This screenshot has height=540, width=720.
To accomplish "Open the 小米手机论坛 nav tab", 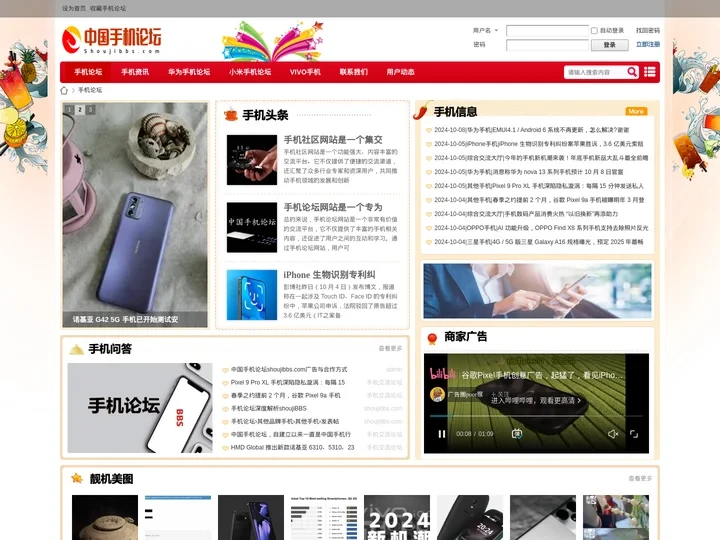I will [250, 72].
